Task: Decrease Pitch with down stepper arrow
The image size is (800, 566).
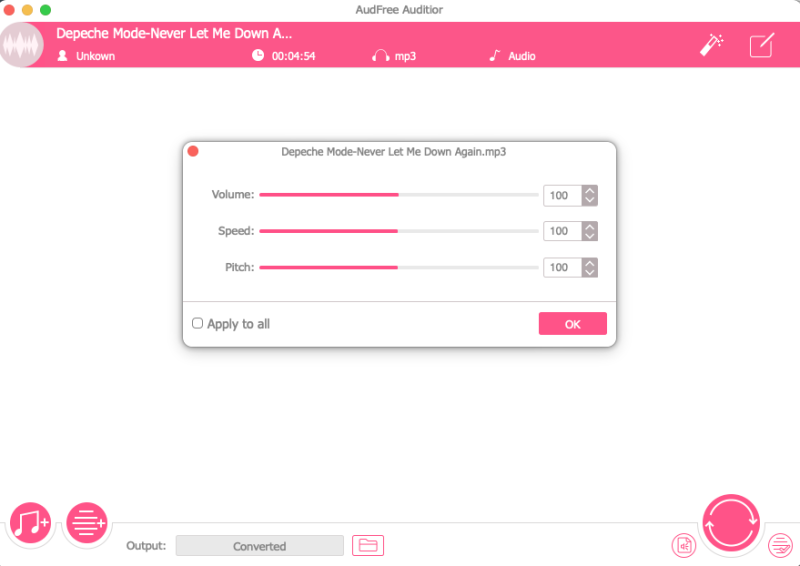Action: coord(590,273)
